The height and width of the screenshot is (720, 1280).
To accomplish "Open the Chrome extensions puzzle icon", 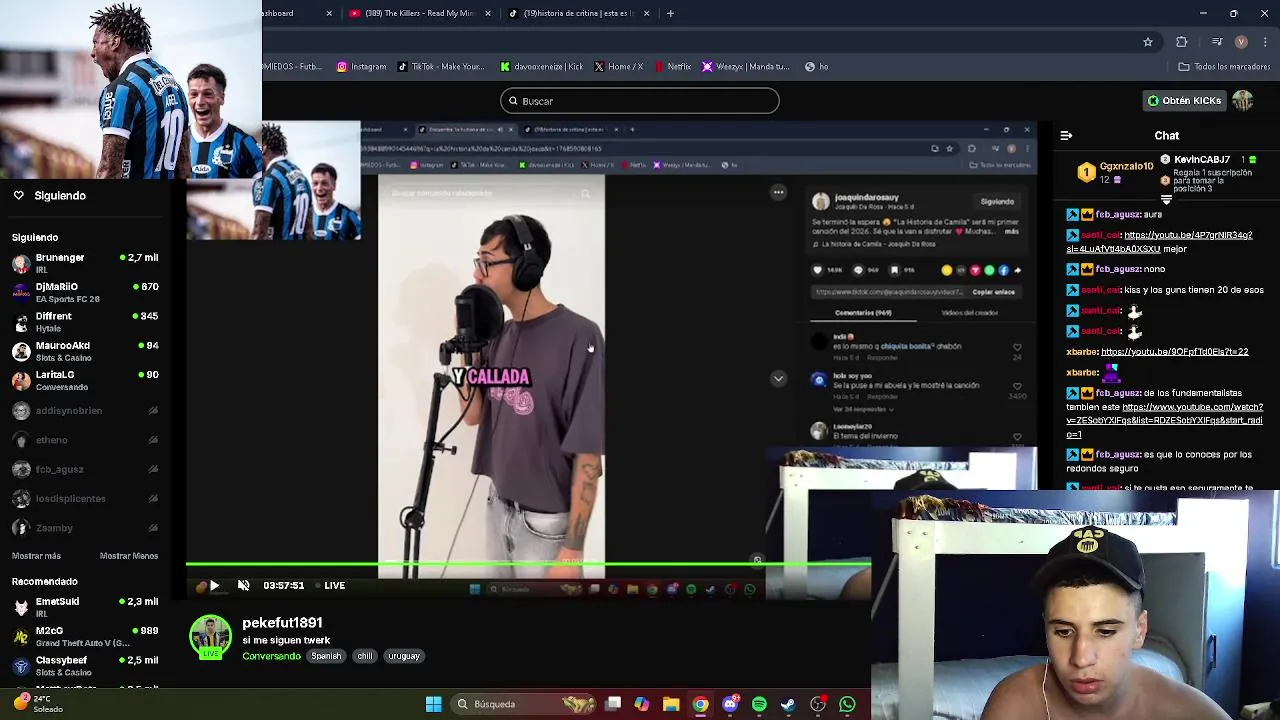I will click(1182, 42).
